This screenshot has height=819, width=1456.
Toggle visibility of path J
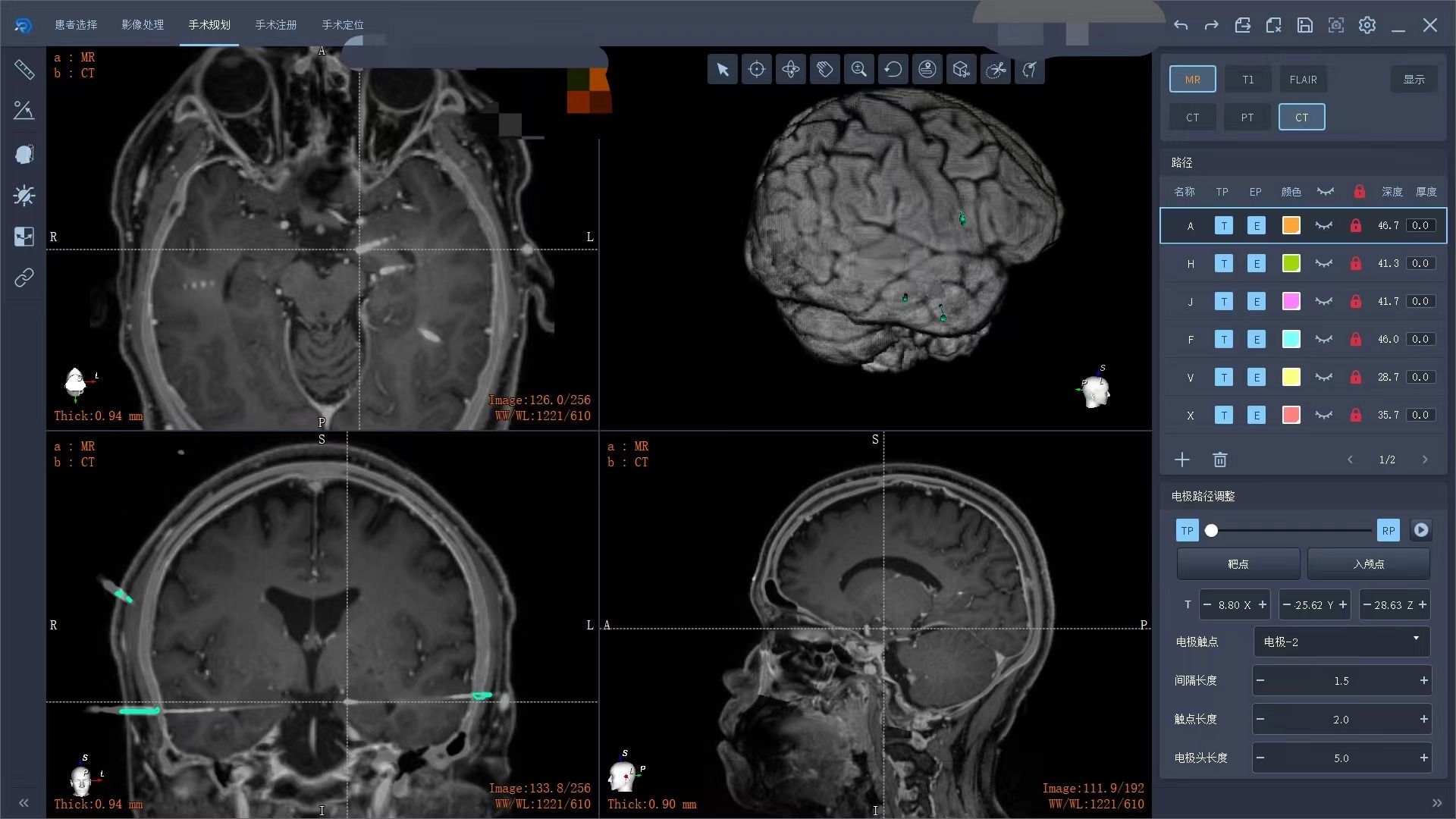click(1324, 302)
